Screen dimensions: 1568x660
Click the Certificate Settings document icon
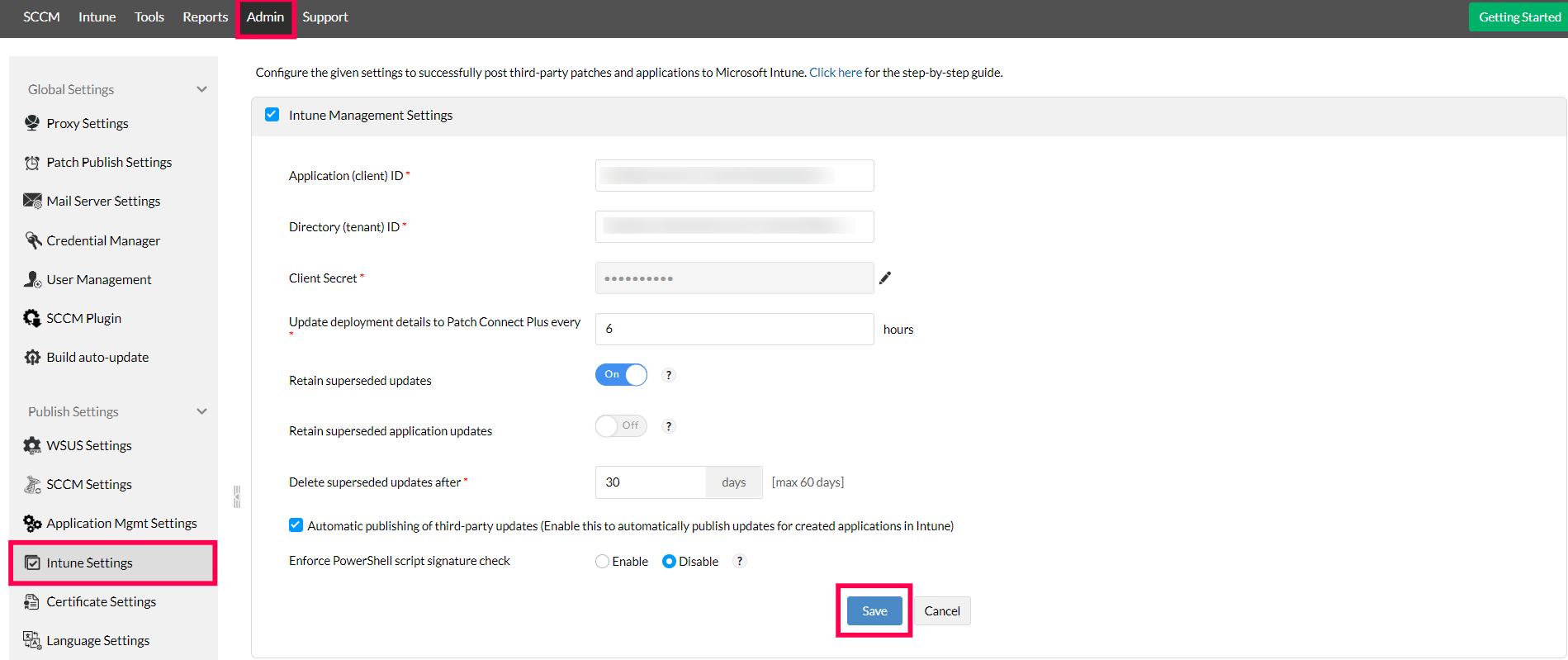(x=32, y=601)
